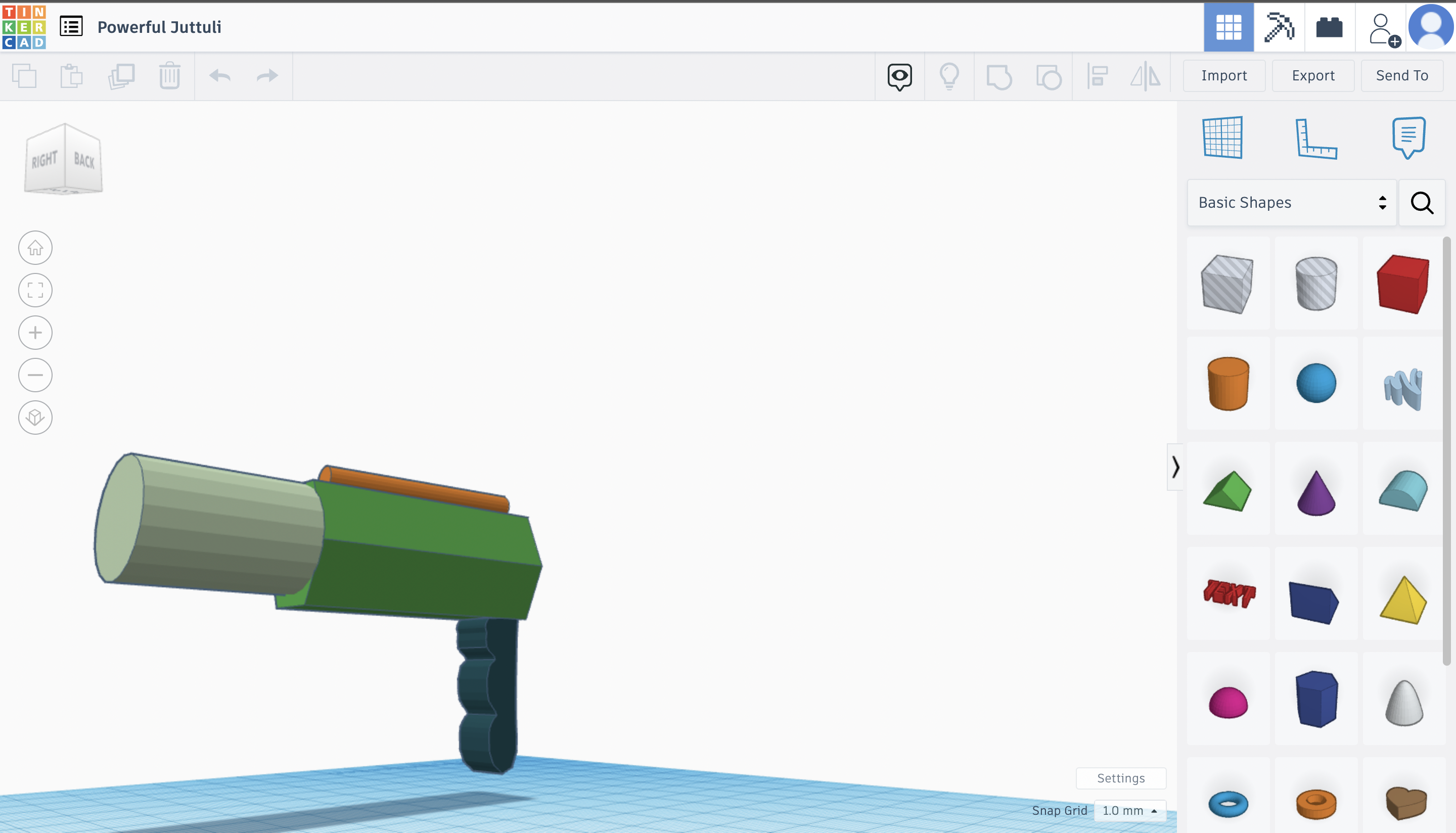The height and width of the screenshot is (833, 1456).
Task: Toggle the notes visibility eye icon
Action: click(x=899, y=76)
